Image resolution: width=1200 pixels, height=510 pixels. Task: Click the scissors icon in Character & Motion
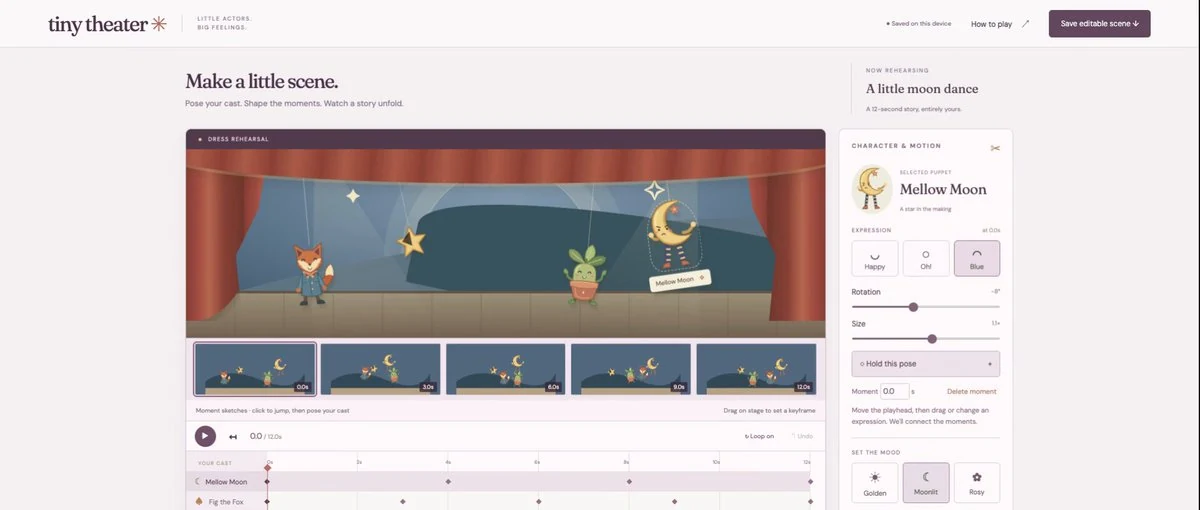(995, 148)
